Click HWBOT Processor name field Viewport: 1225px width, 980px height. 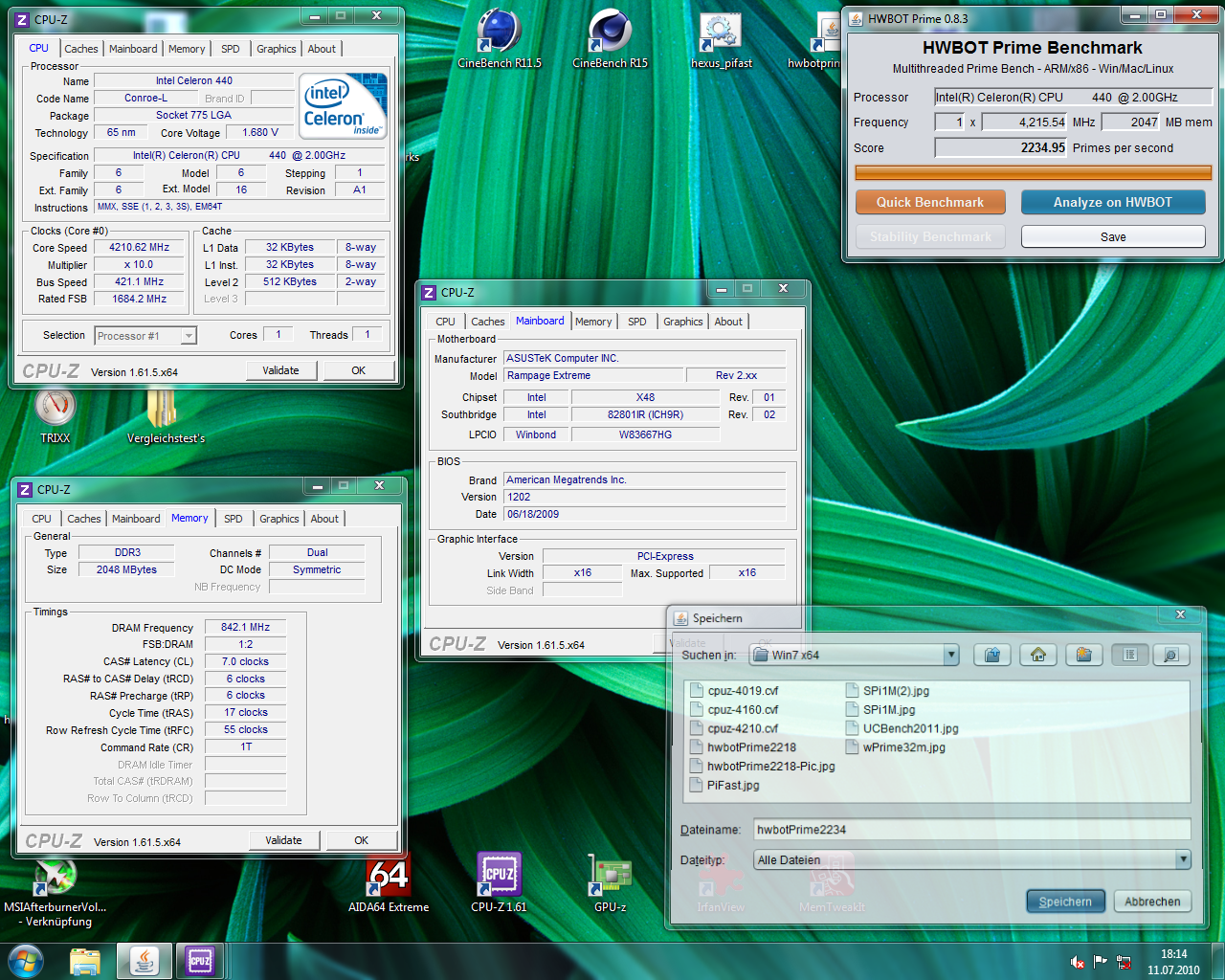tap(1073, 97)
